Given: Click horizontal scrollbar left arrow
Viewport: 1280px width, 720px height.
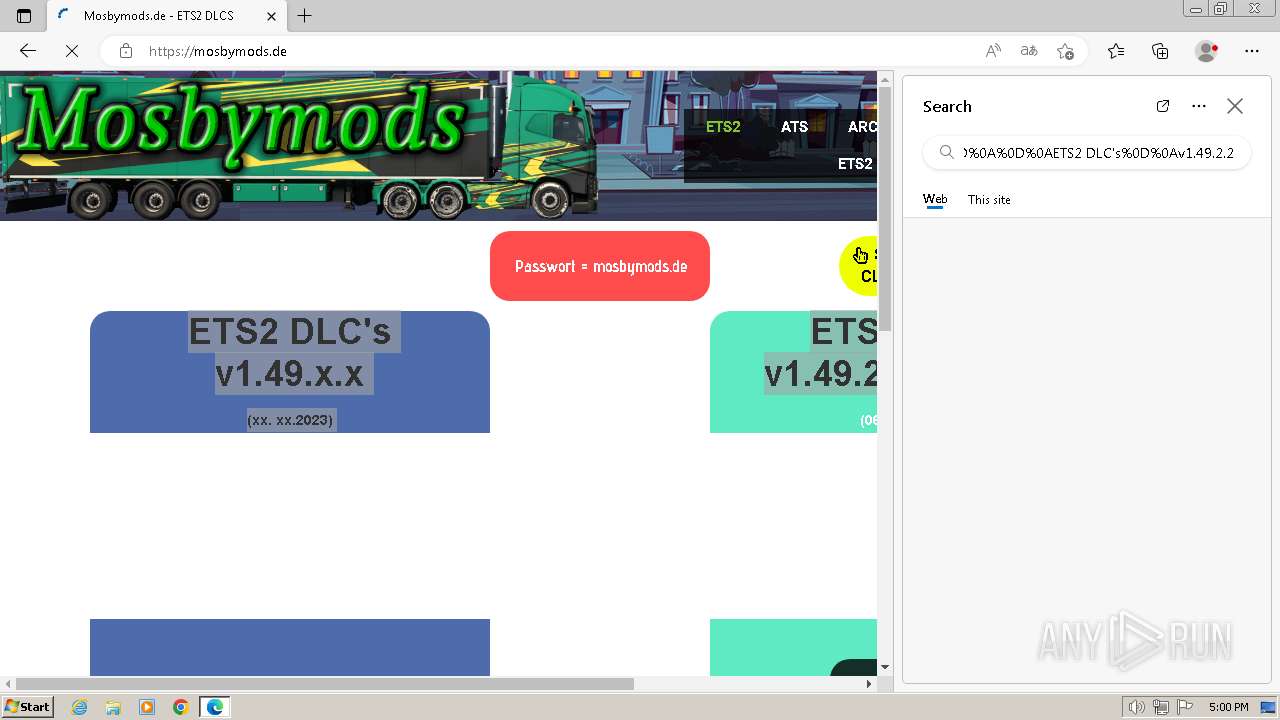Looking at the screenshot, I should 7,684.
